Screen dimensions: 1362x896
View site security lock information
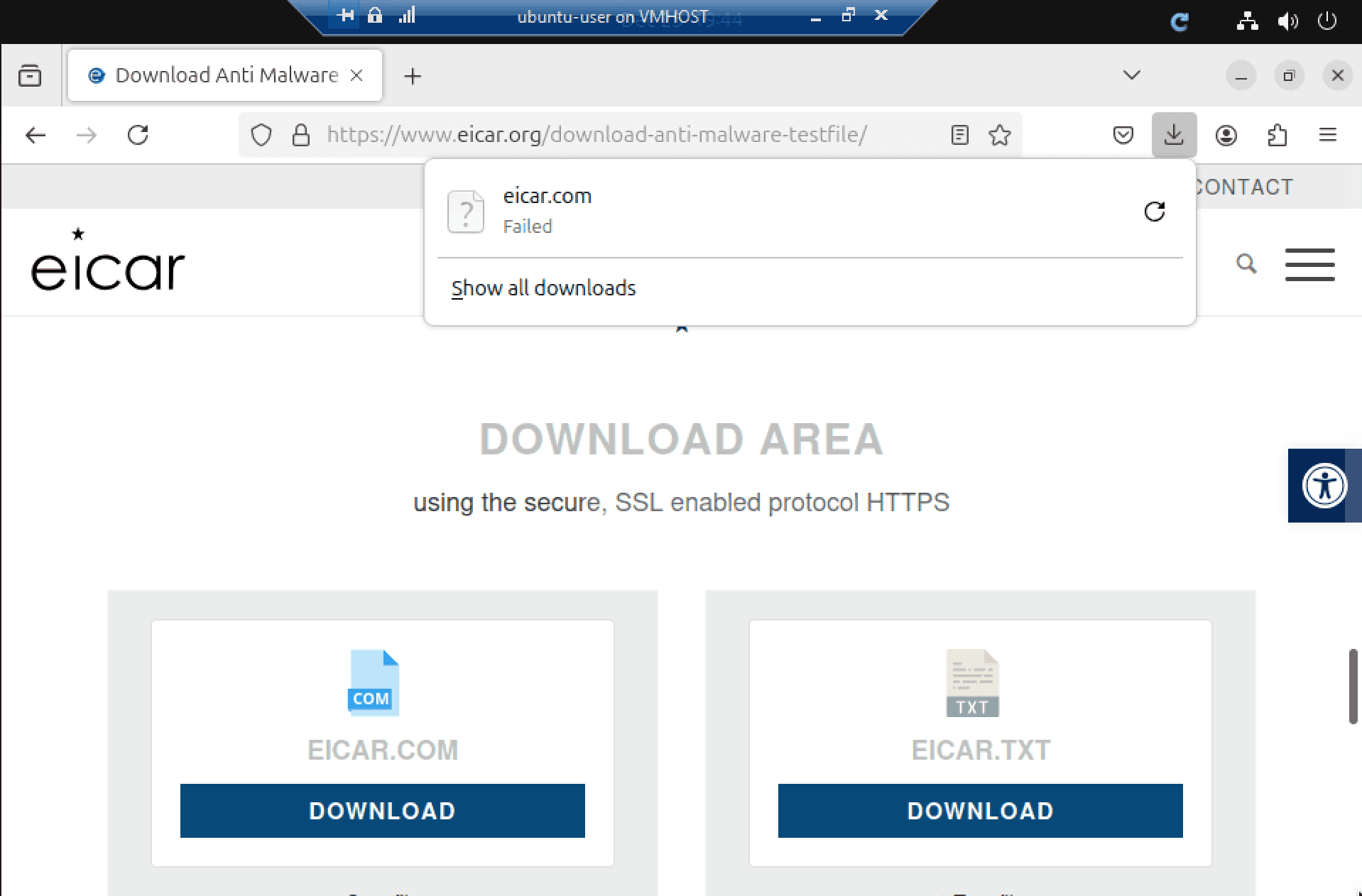tap(301, 135)
